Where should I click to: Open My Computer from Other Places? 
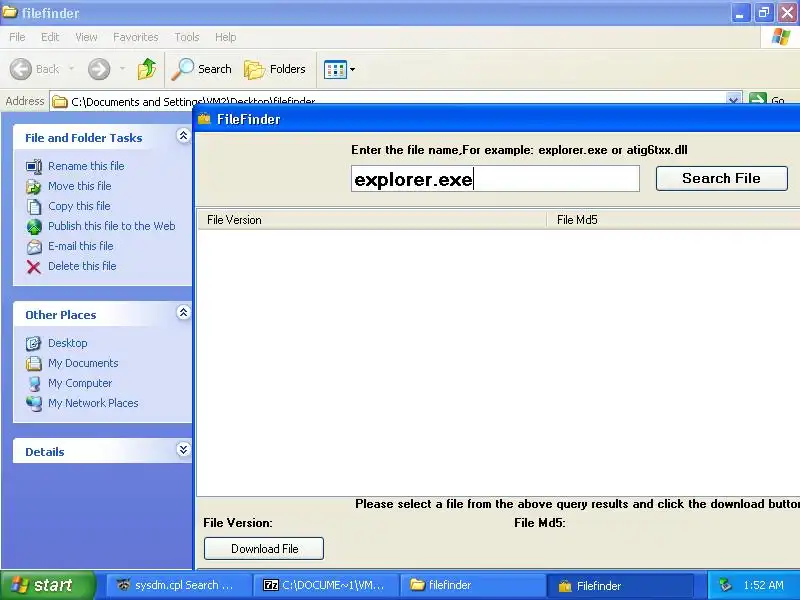pyautogui.click(x=80, y=383)
